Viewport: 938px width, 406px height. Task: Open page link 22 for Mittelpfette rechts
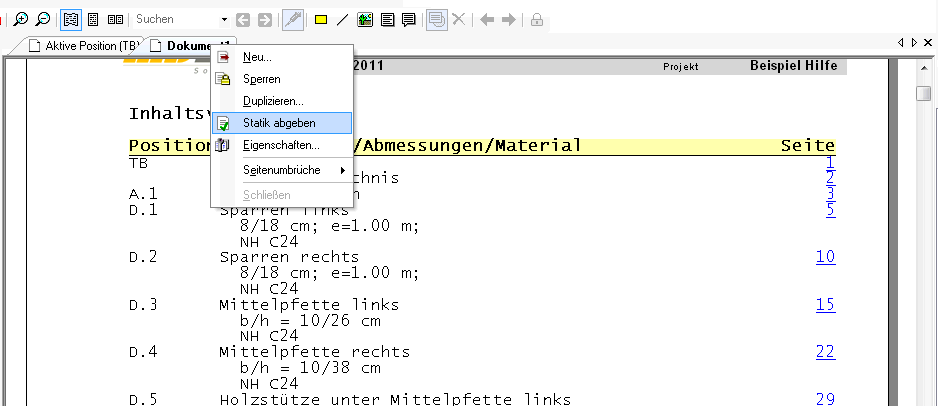pyautogui.click(x=826, y=352)
